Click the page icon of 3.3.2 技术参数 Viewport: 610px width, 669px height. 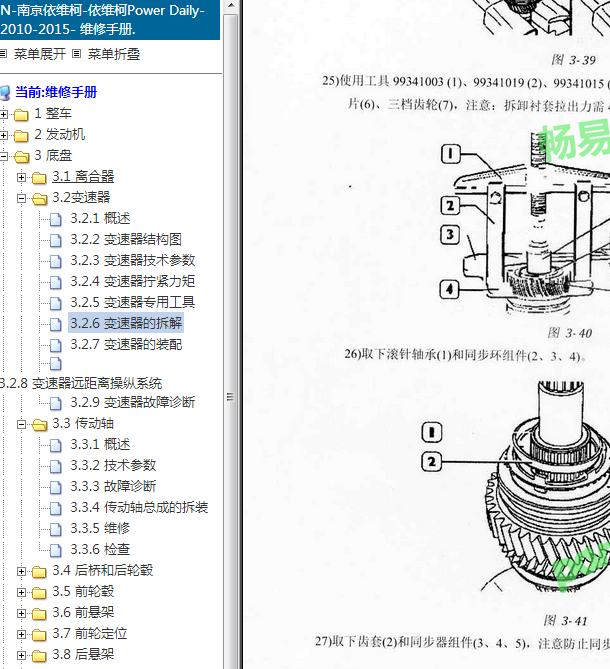(x=56, y=466)
